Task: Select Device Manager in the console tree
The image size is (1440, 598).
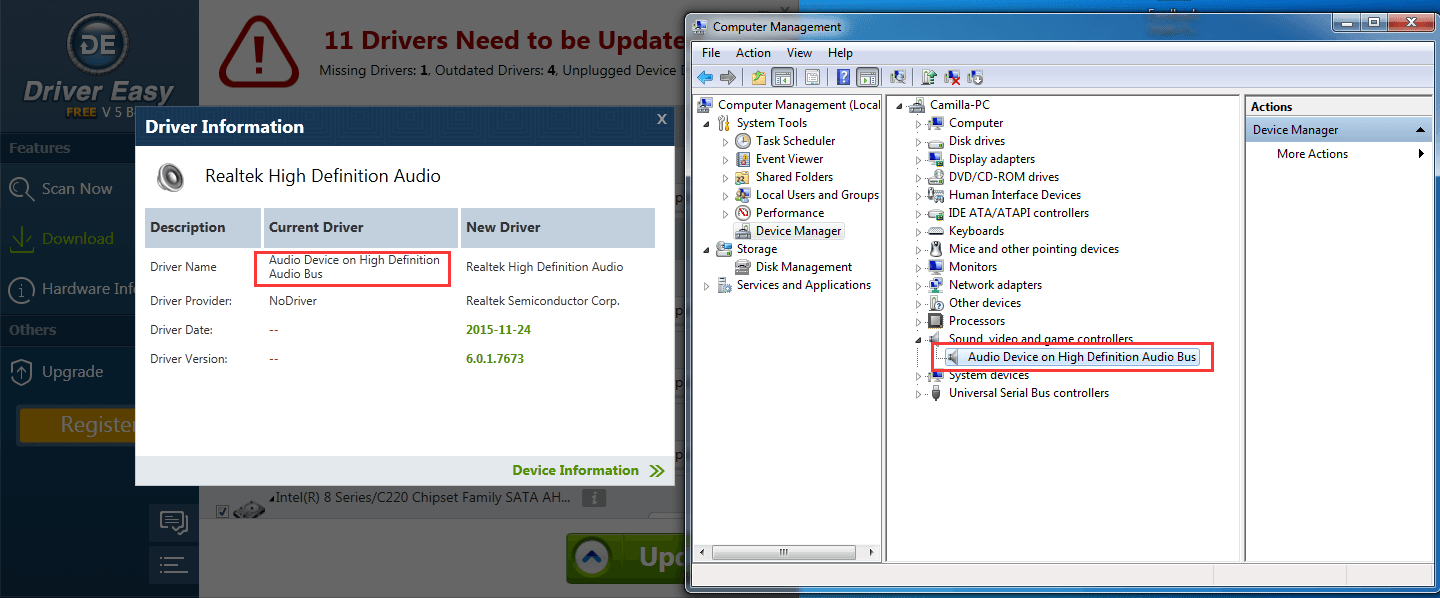Action: [x=799, y=231]
